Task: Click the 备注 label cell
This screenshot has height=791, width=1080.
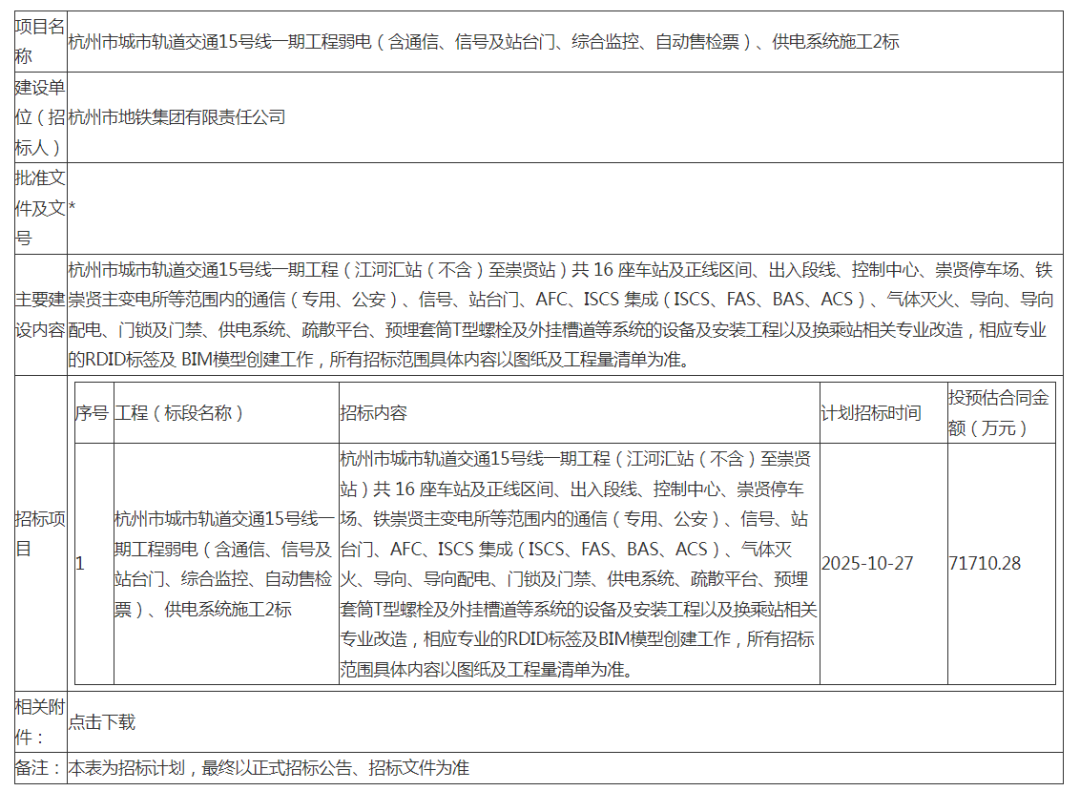Action: 40,768
